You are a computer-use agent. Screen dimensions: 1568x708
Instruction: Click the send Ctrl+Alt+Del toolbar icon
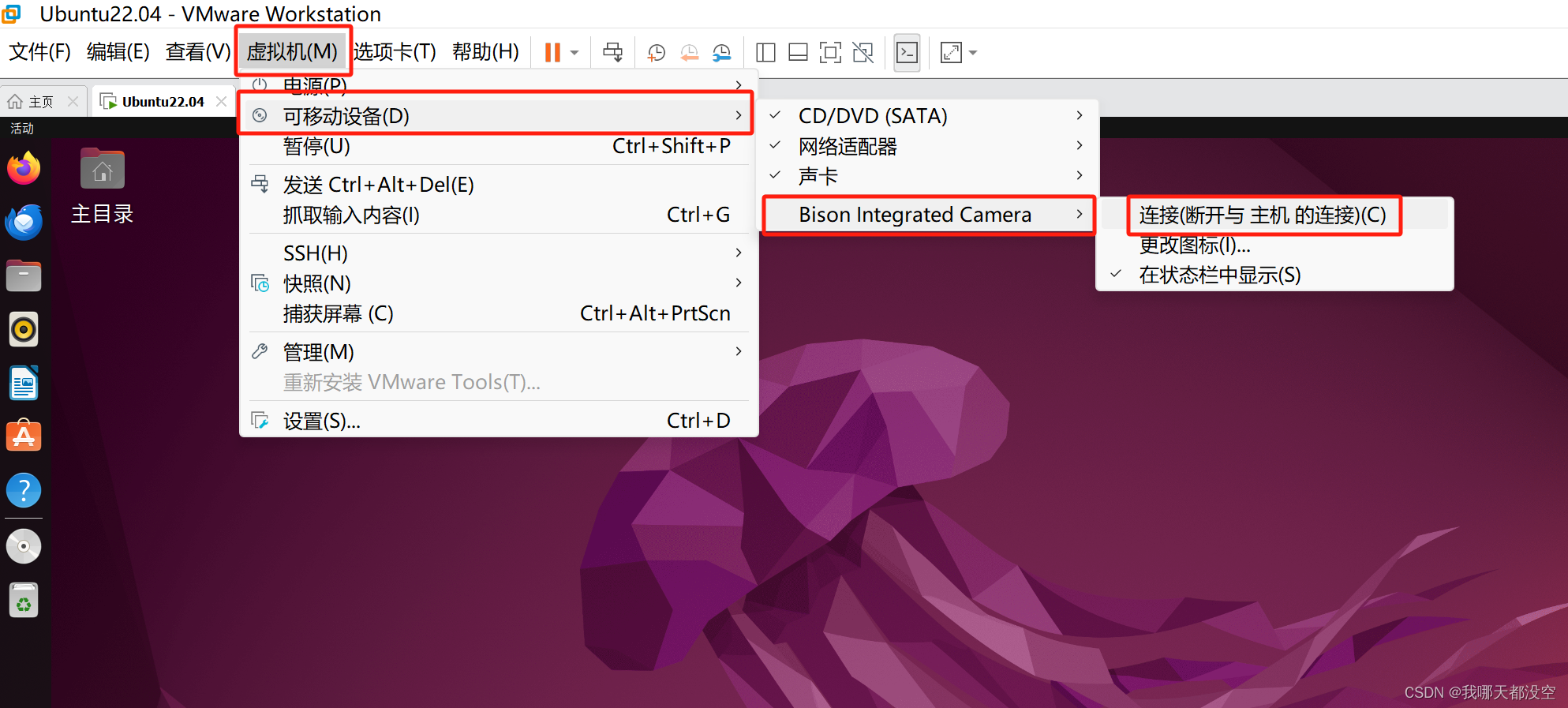(612, 53)
